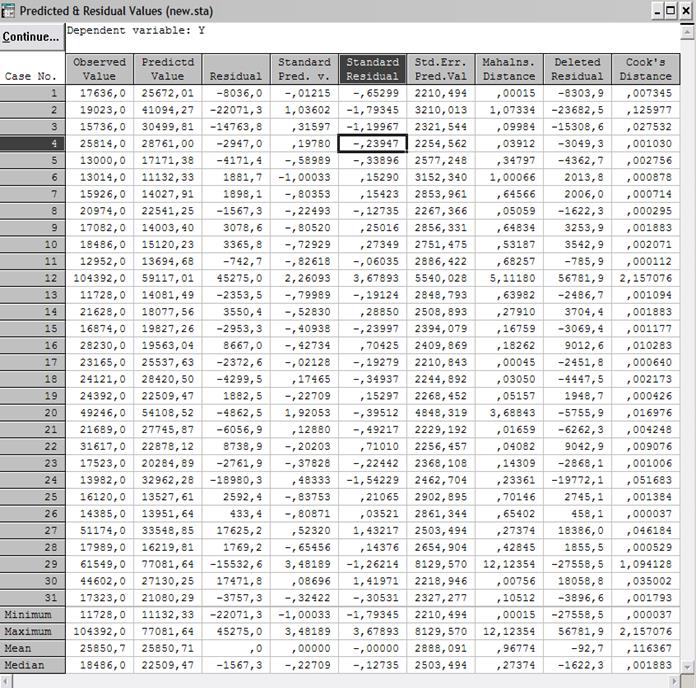The image size is (696, 688).
Task: Close the Predicted & Residual Values window
Action: (x=685, y=10)
